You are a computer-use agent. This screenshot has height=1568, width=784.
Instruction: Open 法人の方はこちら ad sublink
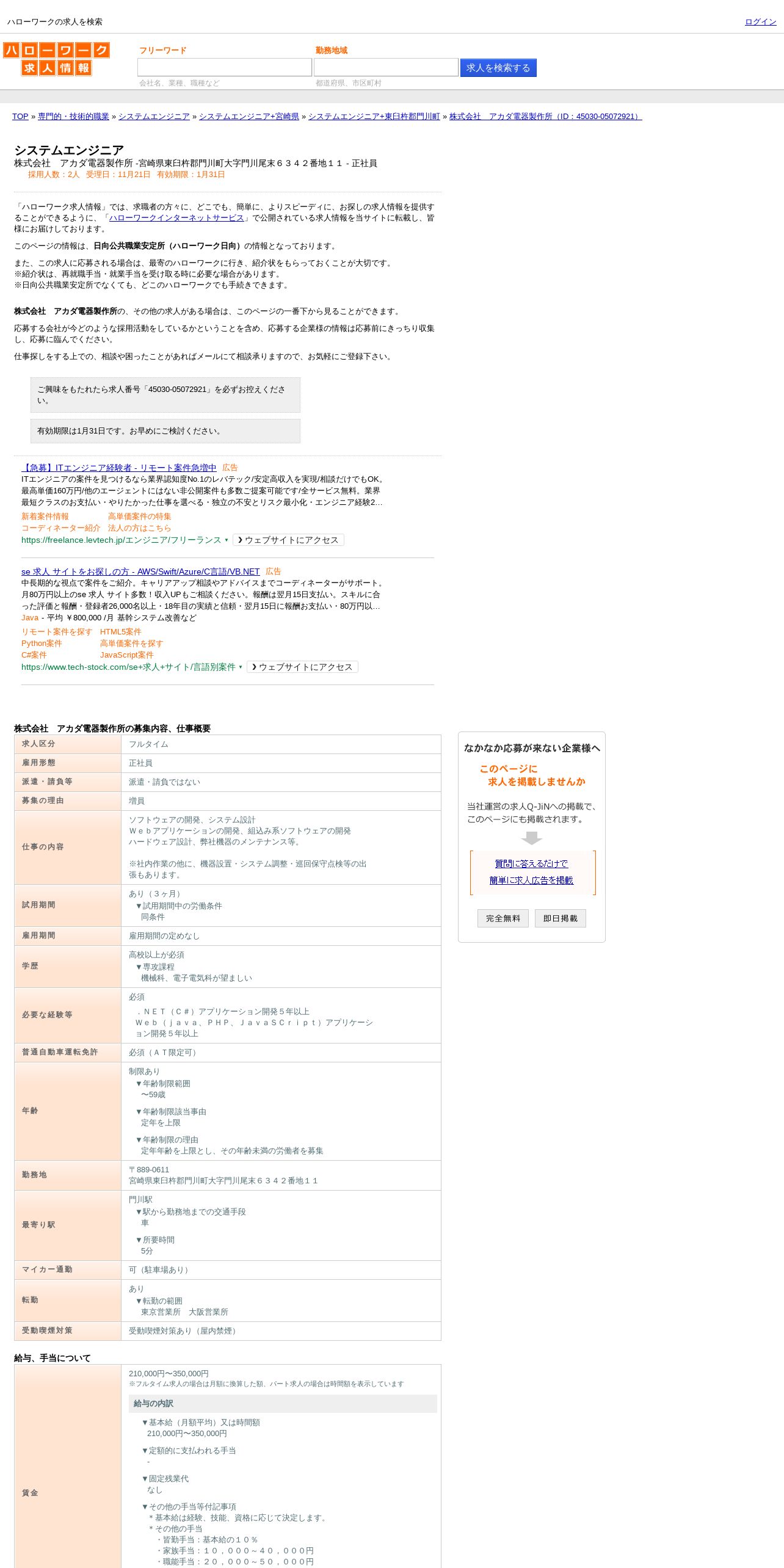[x=140, y=528]
